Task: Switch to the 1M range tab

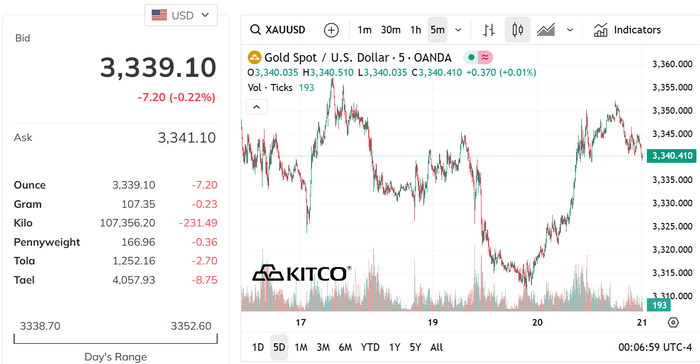Action: coord(301,347)
